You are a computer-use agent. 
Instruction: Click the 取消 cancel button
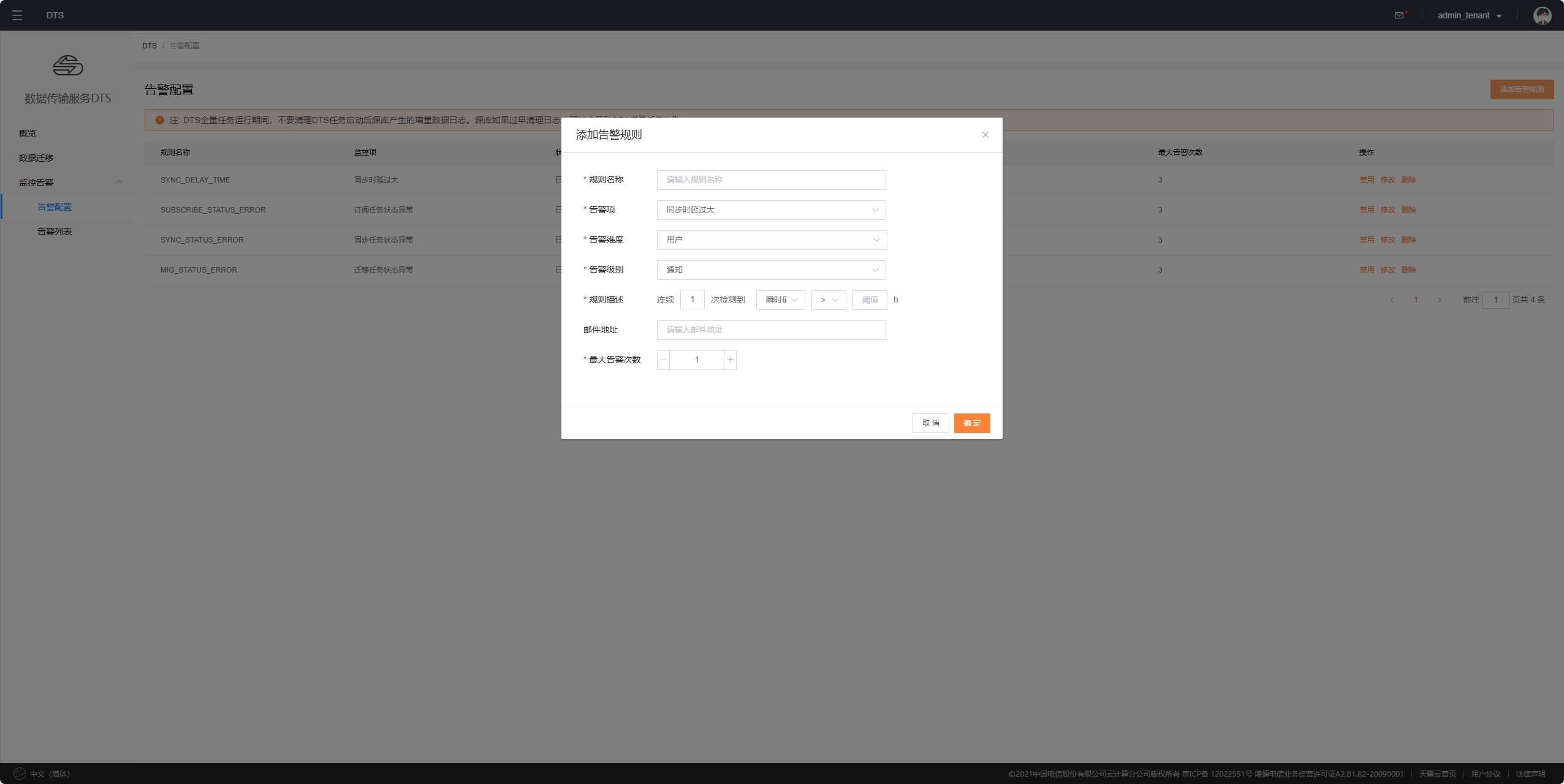coord(930,423)
